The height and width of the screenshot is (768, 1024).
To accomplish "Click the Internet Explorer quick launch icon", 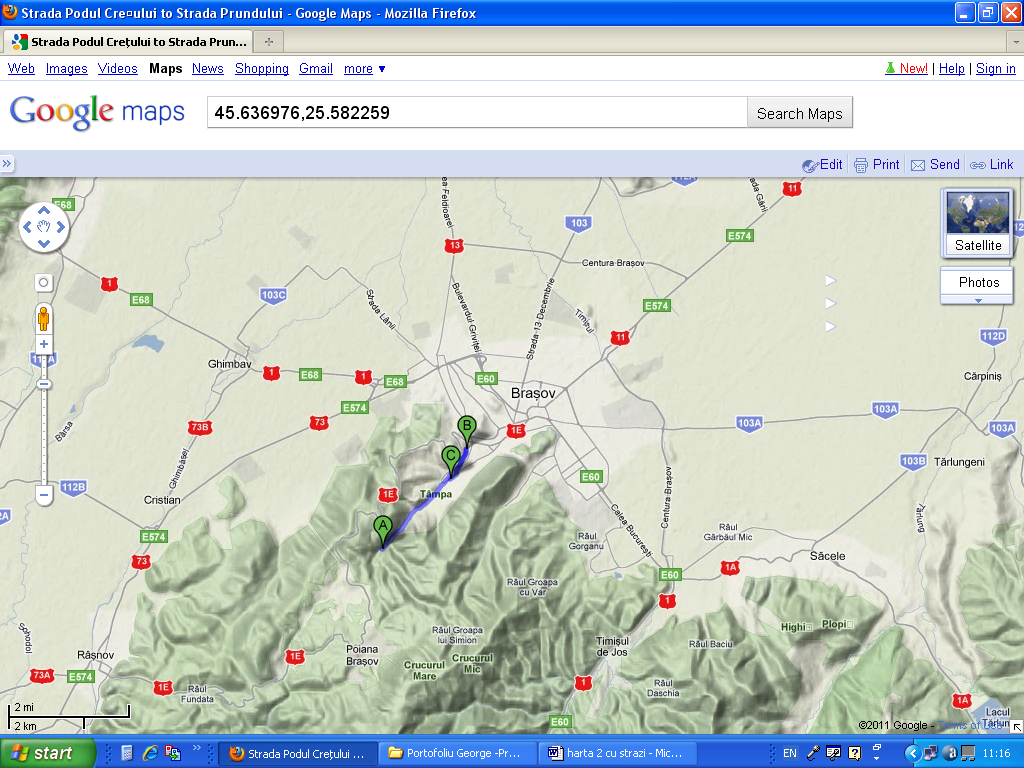I will (x=150, y=753).
